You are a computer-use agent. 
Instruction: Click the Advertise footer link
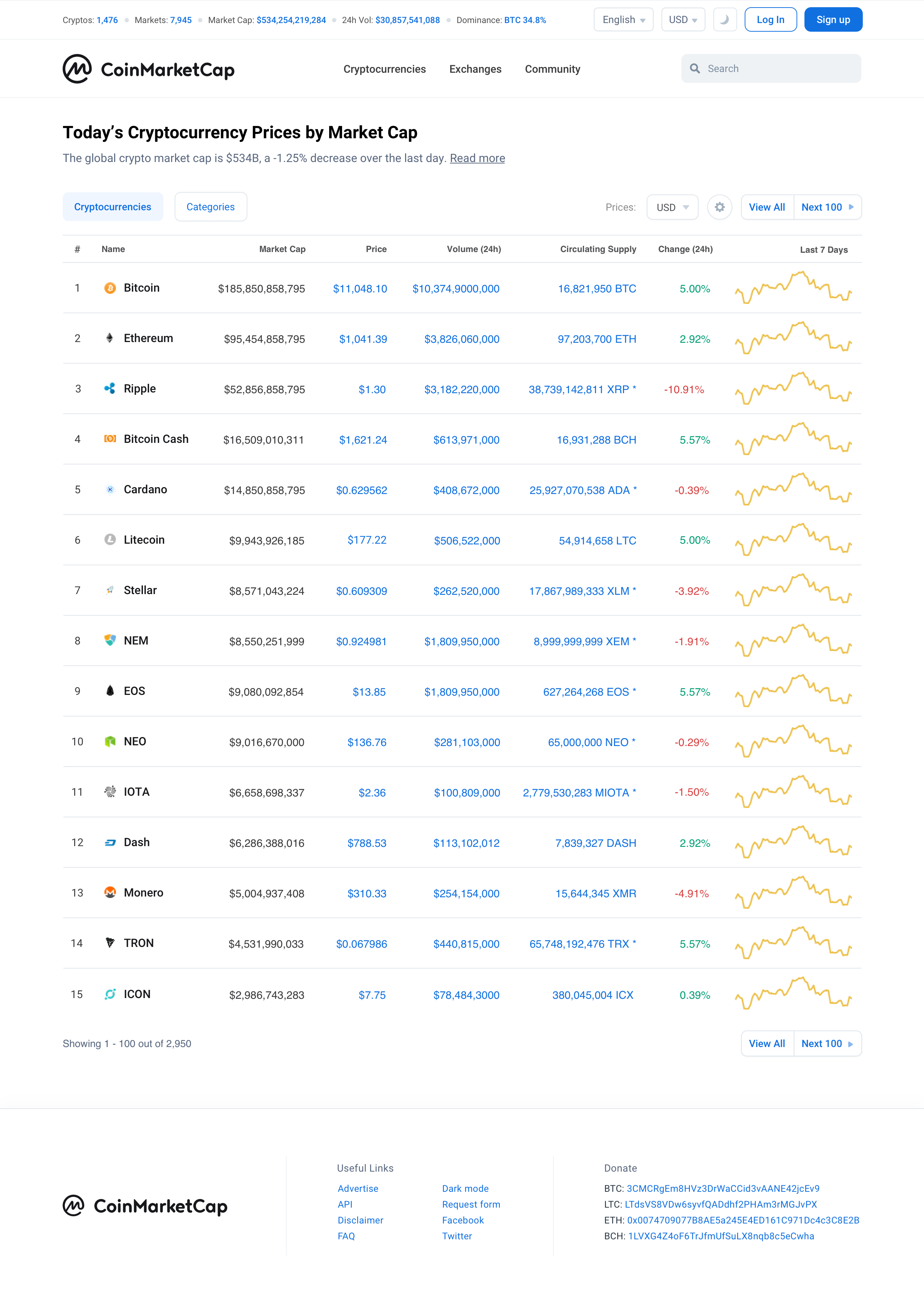point(358,1189)
